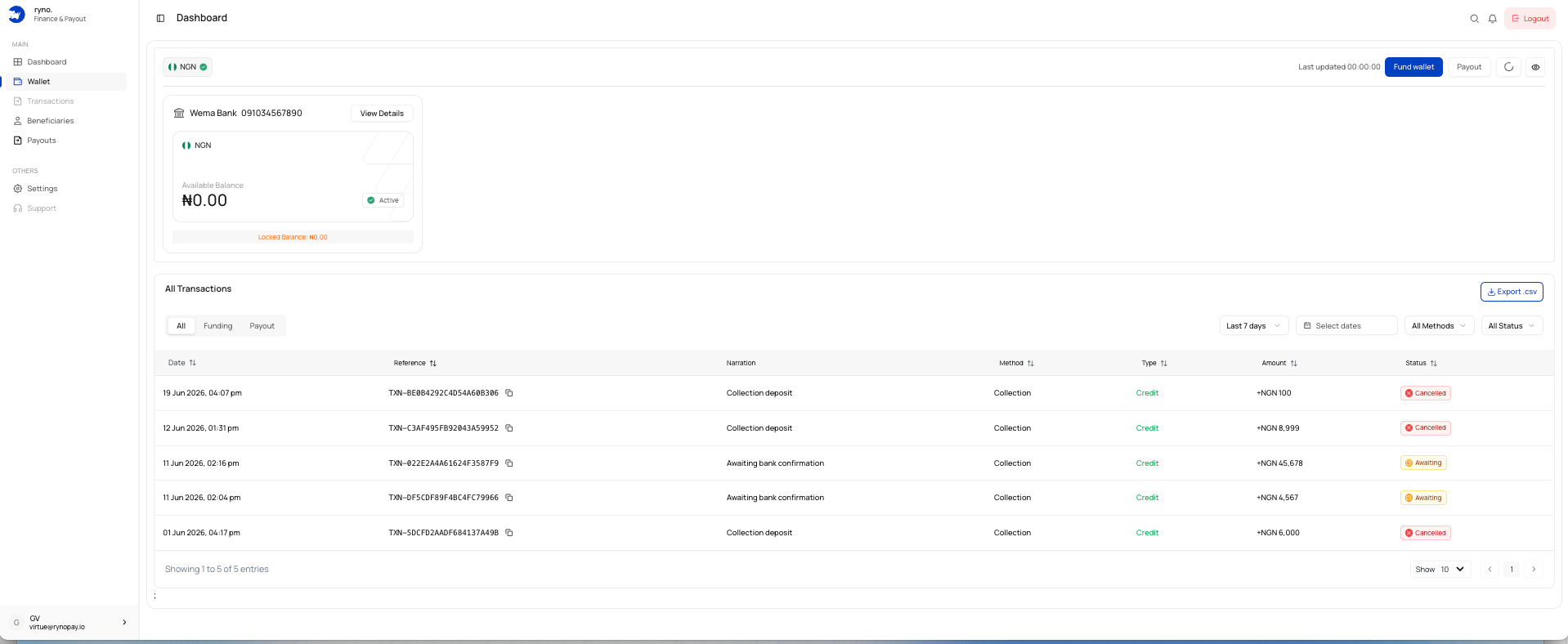This screenshot has height=644, width=1568.
Task: Click virtue@rynopay.io user email
Action: 57,628
